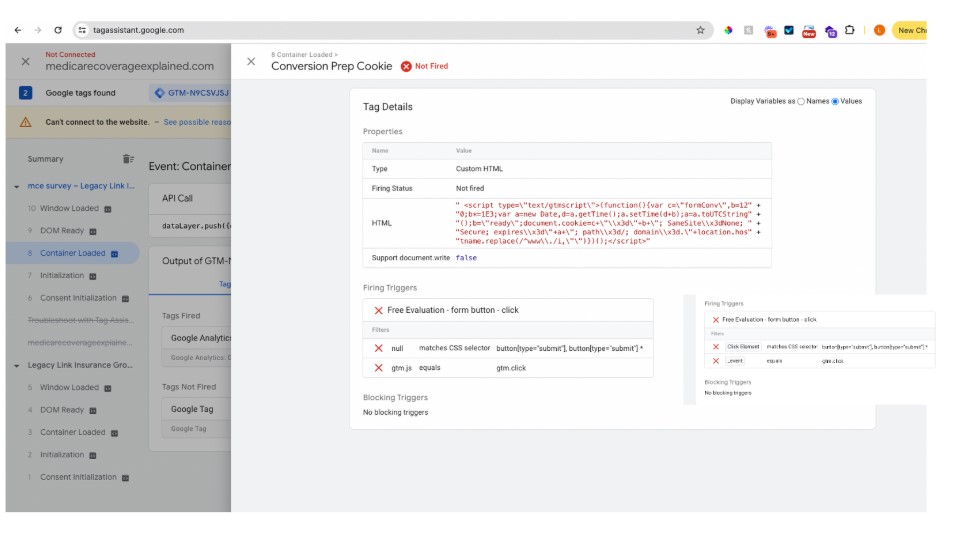The height and width of the screenshot is (540, 958).
Task: Open Free Evaluation - form button - click trigger
Action: (453, 310)
